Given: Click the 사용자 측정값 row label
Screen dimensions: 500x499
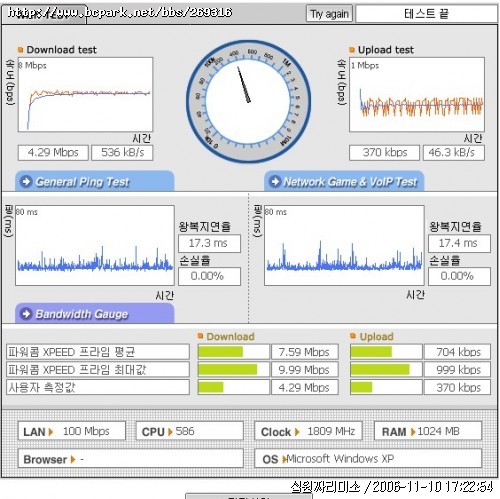Looking at the screenshot, I should coord(98,387).
